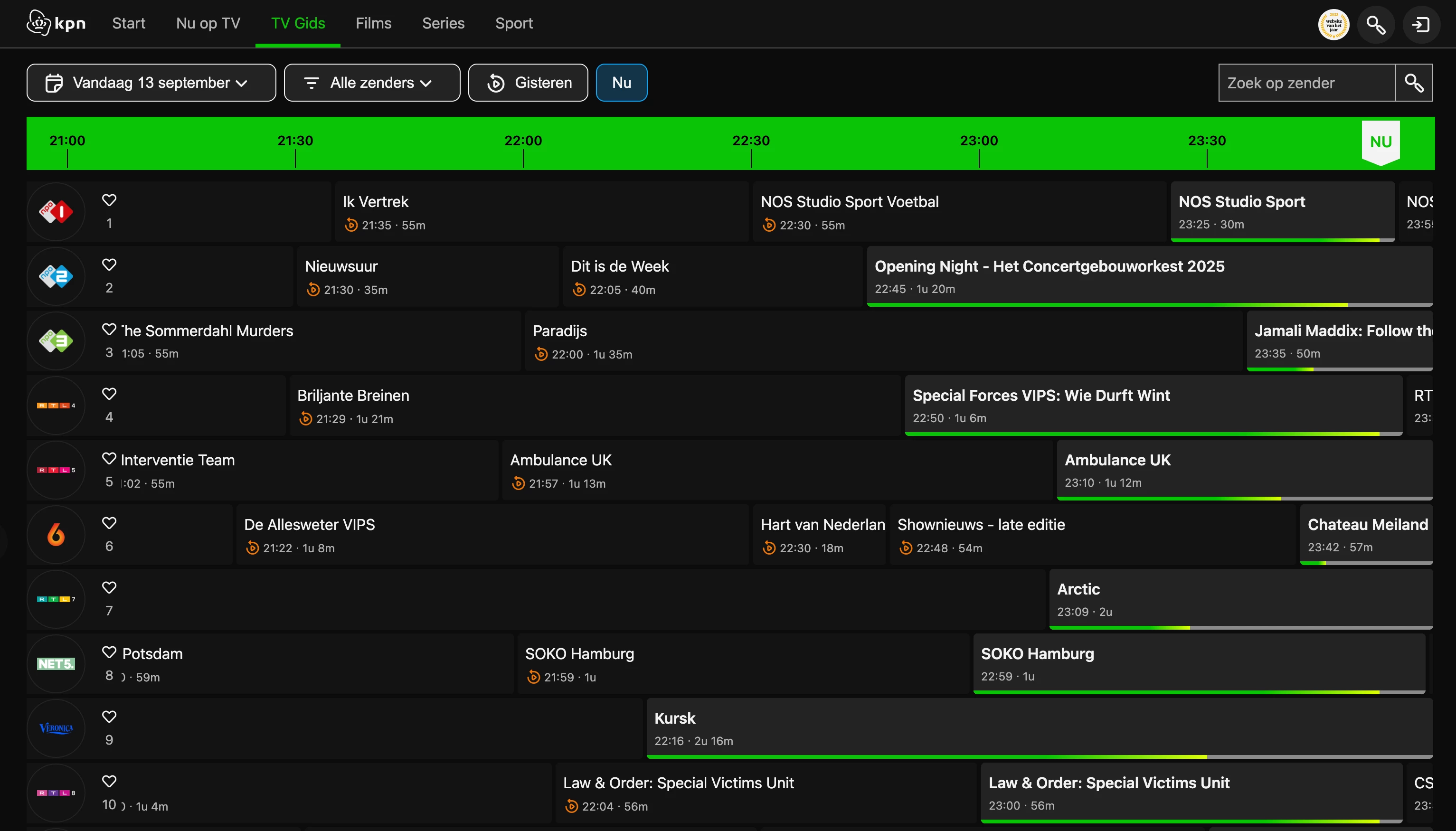Toggle favorite heart for channel 9
The image size is (1456, 831).
point(109,716)
